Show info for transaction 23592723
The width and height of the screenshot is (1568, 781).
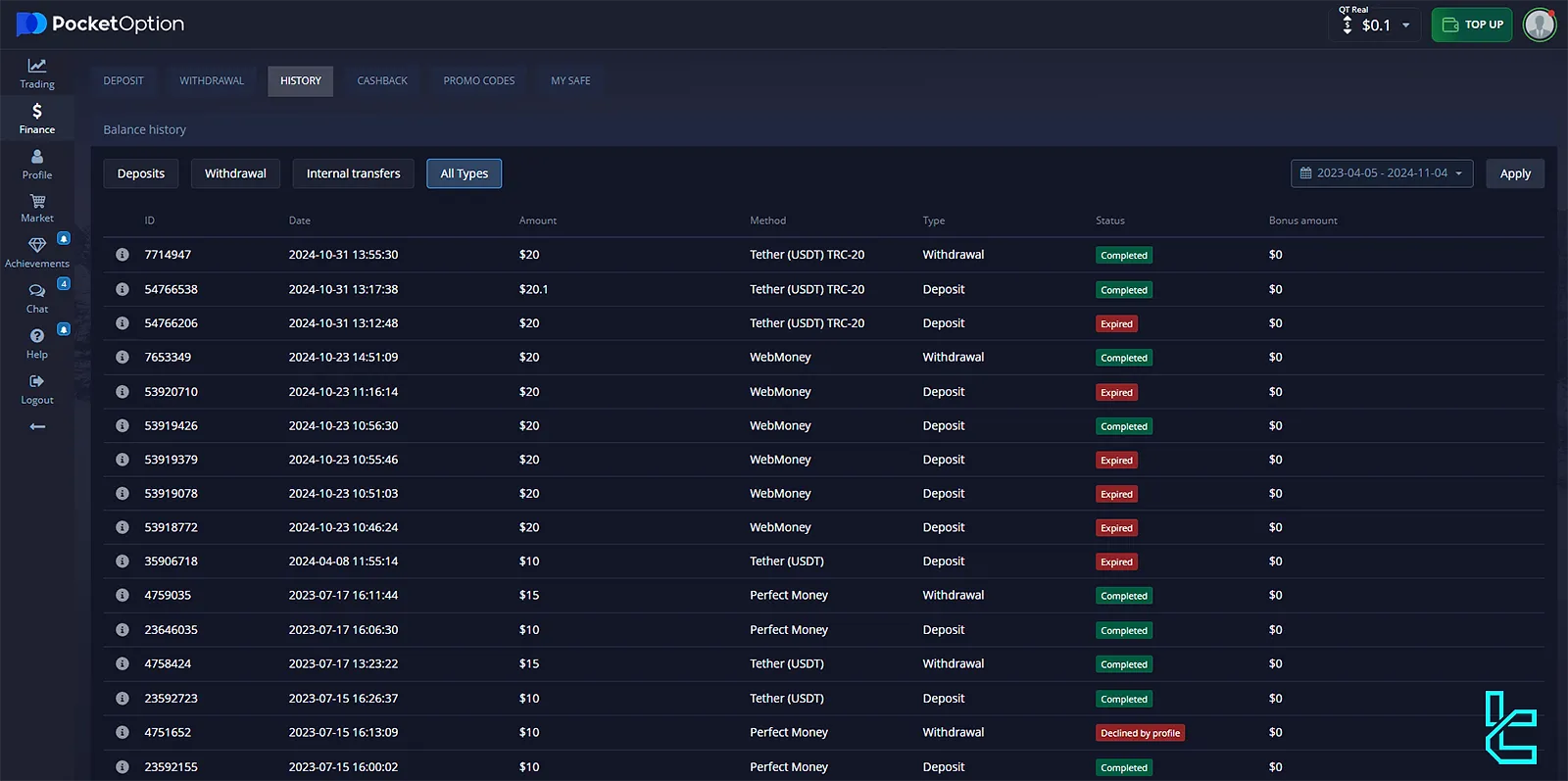coord(122,699)
